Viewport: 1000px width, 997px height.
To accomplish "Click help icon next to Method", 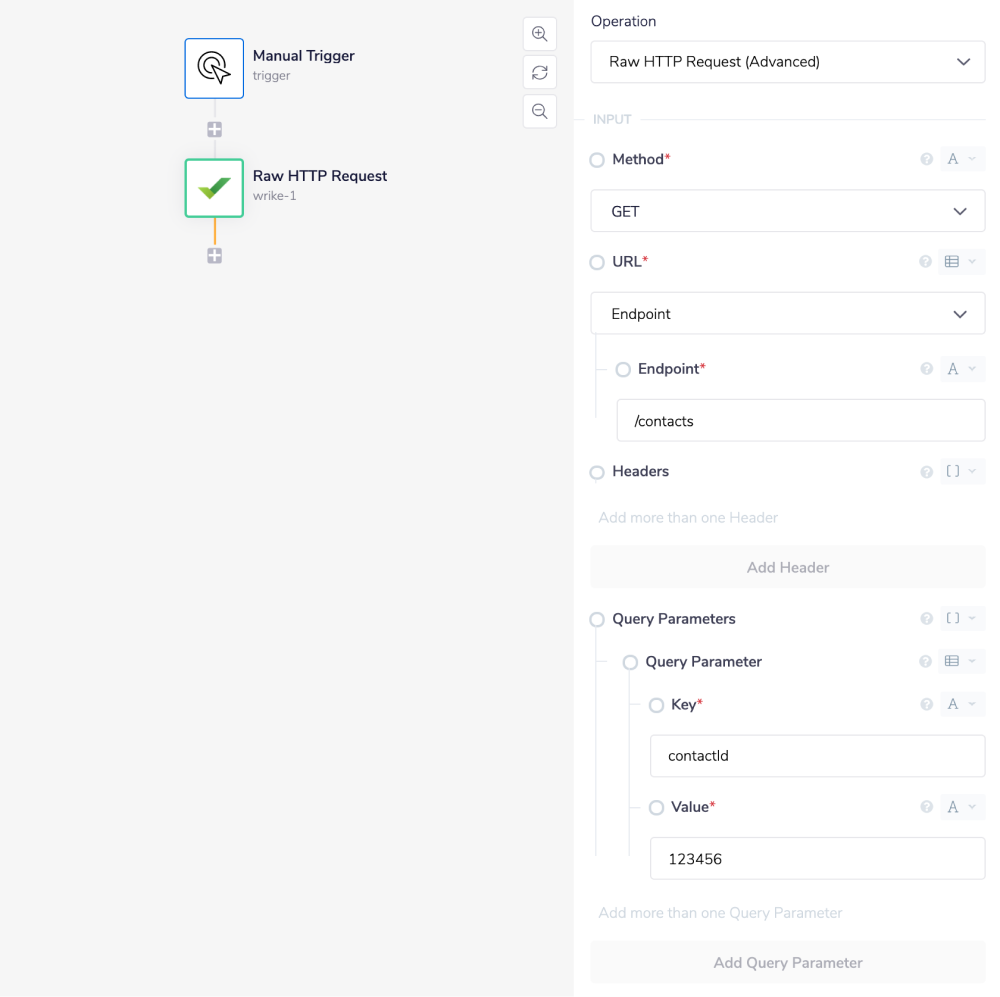I will pos(926,159).
